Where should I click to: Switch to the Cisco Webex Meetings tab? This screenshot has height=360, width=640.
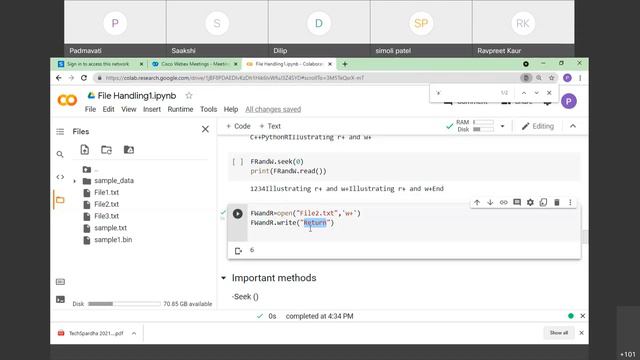194,64
